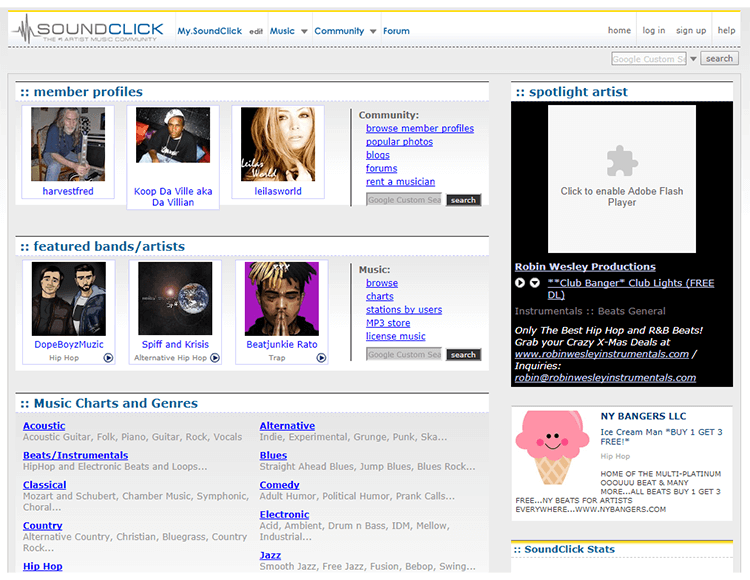The width and height of the screenshot is (750, 580).
Task: Expand the Music menu dropdown arrow
Action: (x=304, y=31)
